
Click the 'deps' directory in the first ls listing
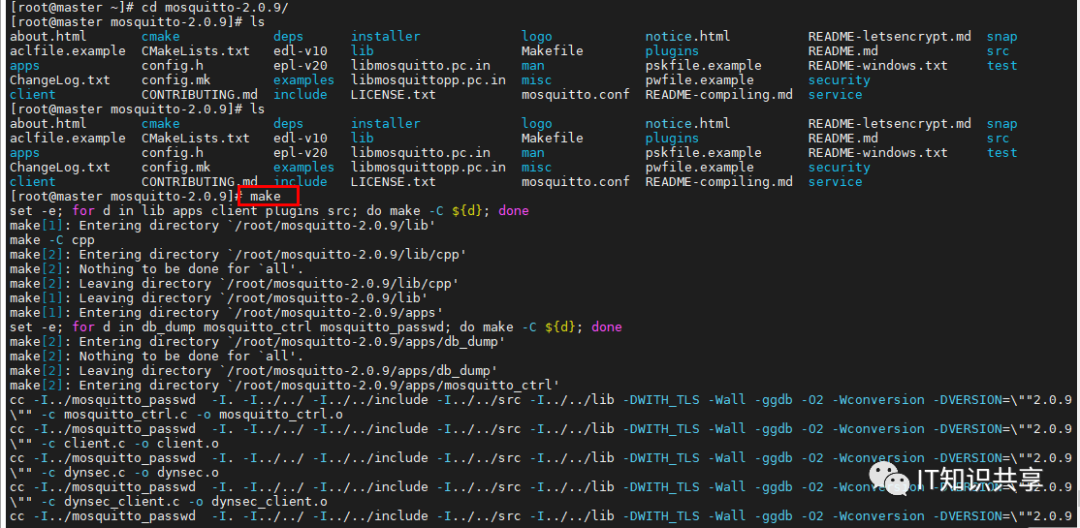click(288, 36)
